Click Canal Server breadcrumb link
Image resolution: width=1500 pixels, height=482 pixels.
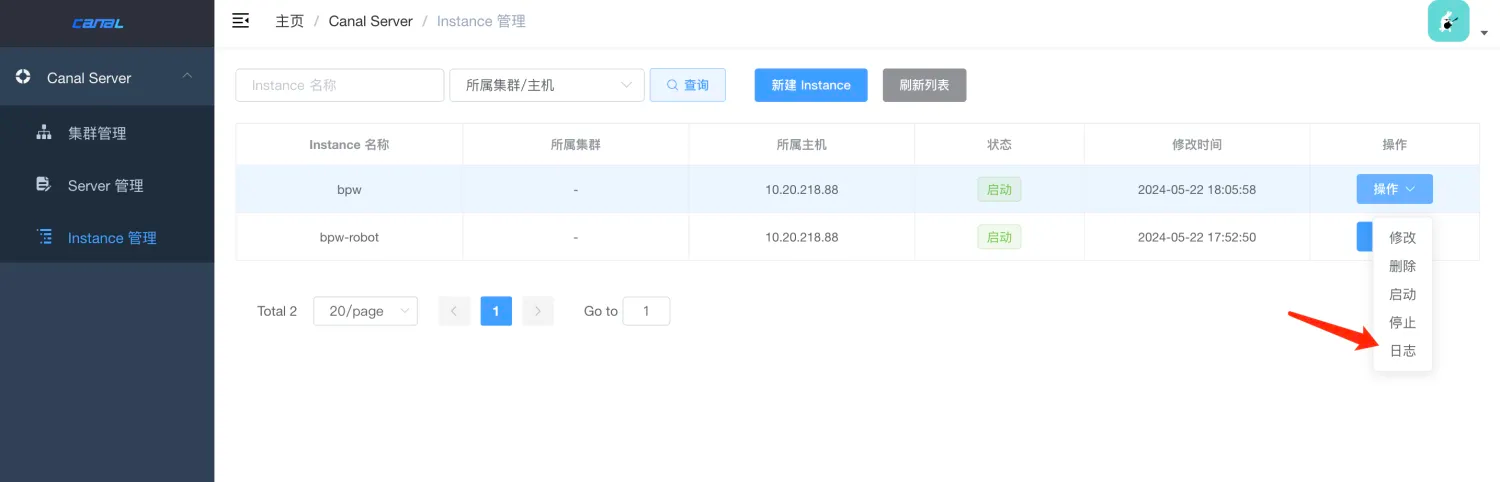tap(371, 21)
